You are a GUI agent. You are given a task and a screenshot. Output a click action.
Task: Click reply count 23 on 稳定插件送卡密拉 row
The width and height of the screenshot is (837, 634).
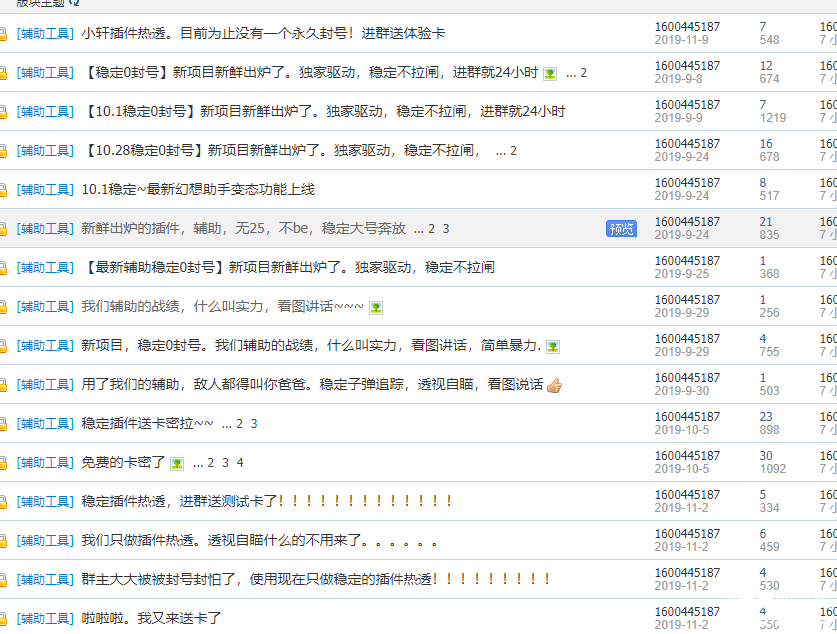click(766, 417)
